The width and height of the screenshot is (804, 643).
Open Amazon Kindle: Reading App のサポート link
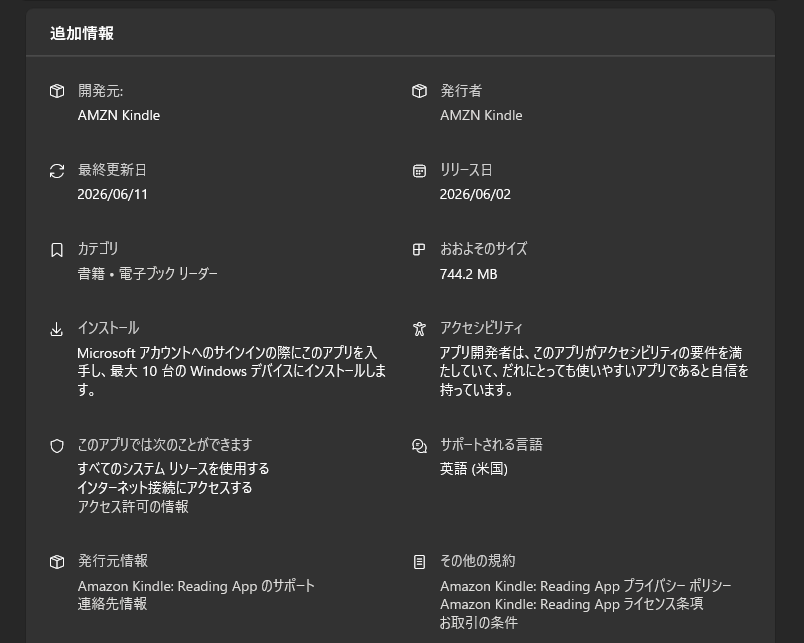tap(196, 586)
